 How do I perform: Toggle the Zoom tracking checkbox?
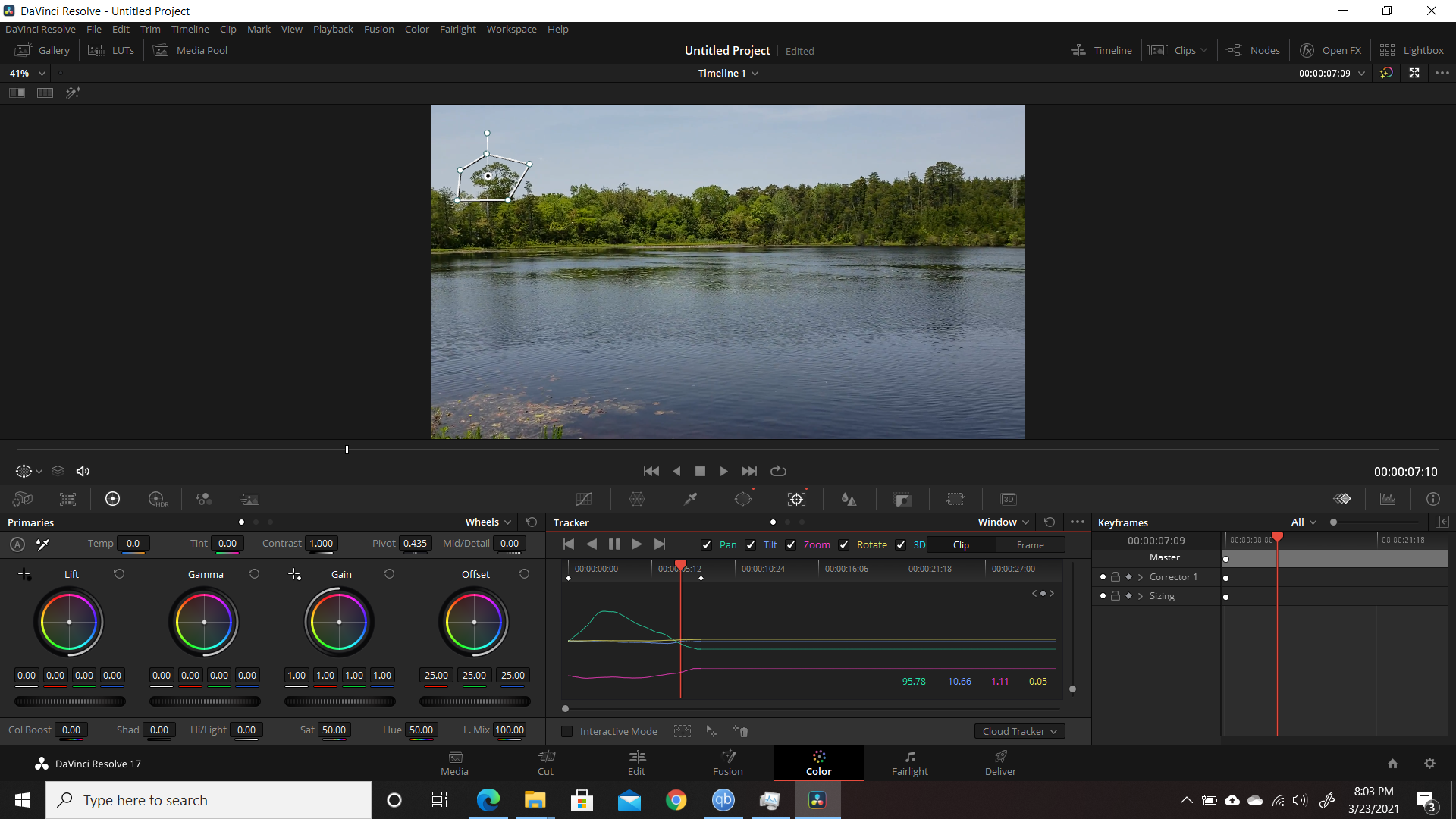791,544
